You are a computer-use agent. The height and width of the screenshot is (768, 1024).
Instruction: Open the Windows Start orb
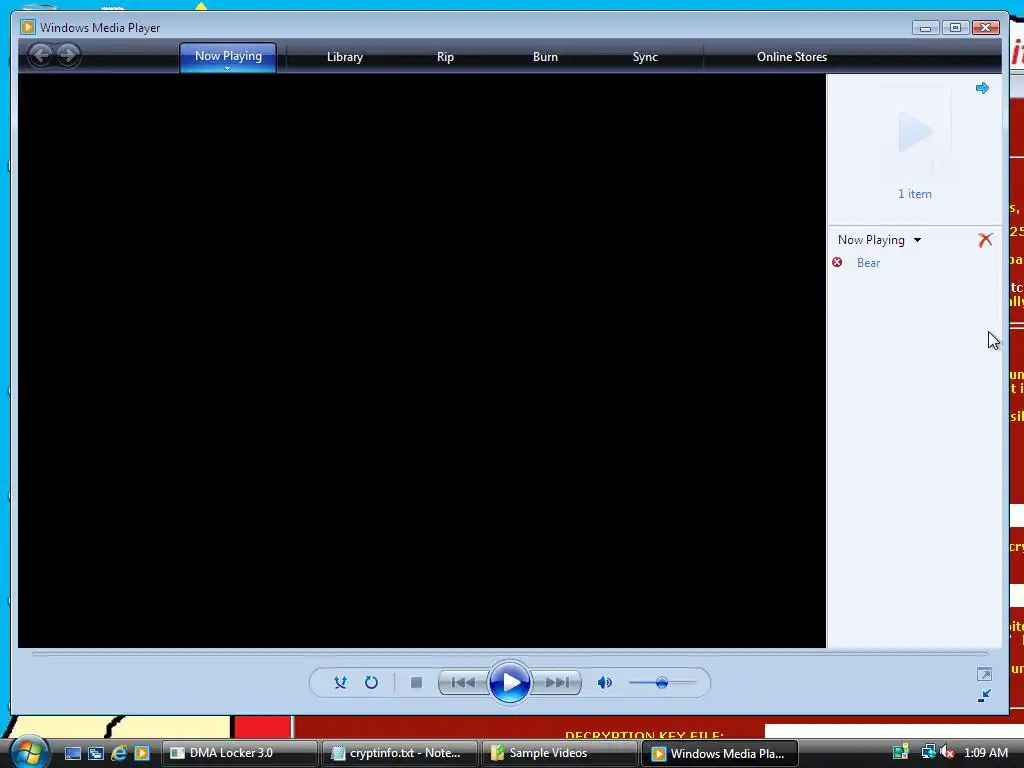click(x=29, y=753)
